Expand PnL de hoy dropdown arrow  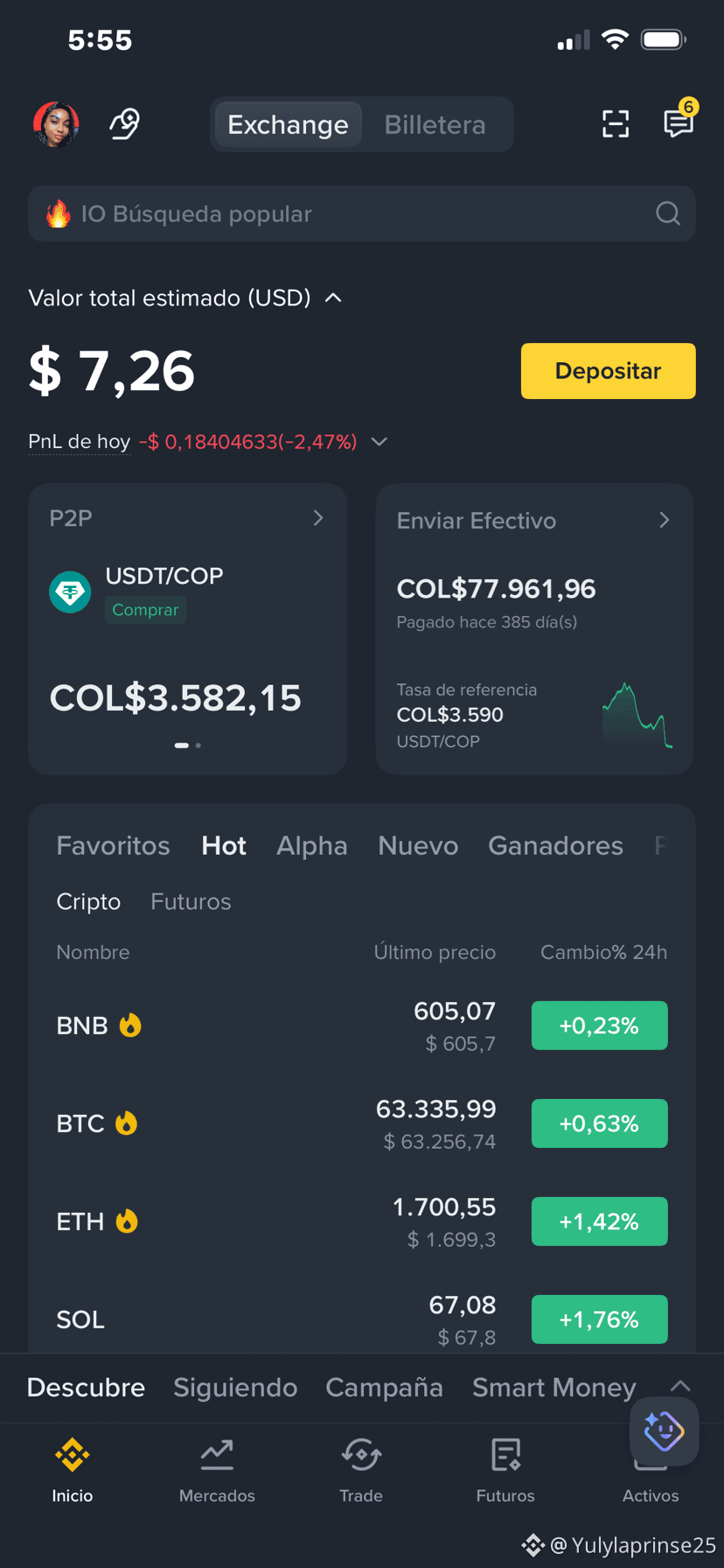pyautogui.click(x=379, y=442)
